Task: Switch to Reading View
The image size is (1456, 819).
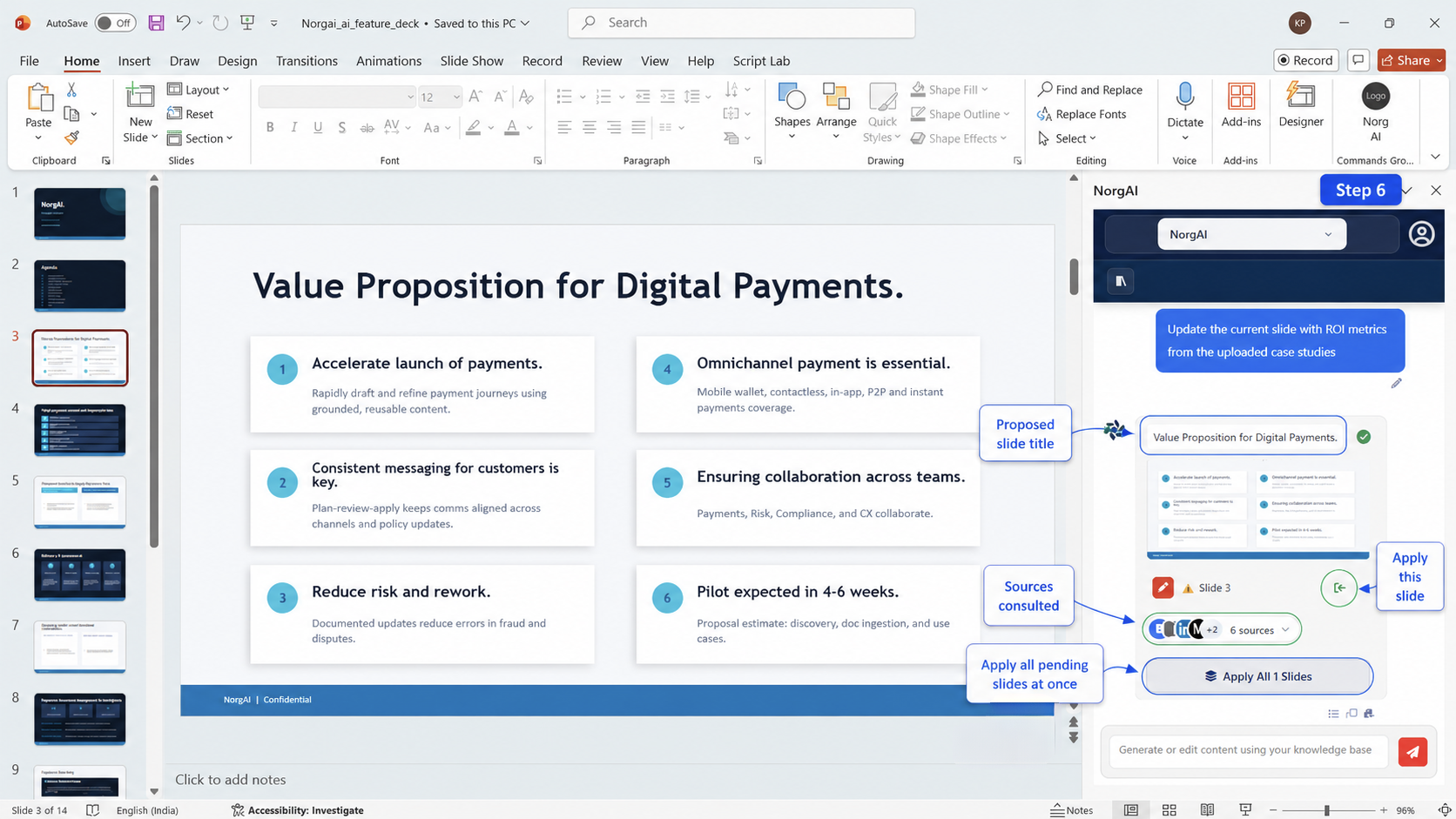Action: (x=1207, y=809)
